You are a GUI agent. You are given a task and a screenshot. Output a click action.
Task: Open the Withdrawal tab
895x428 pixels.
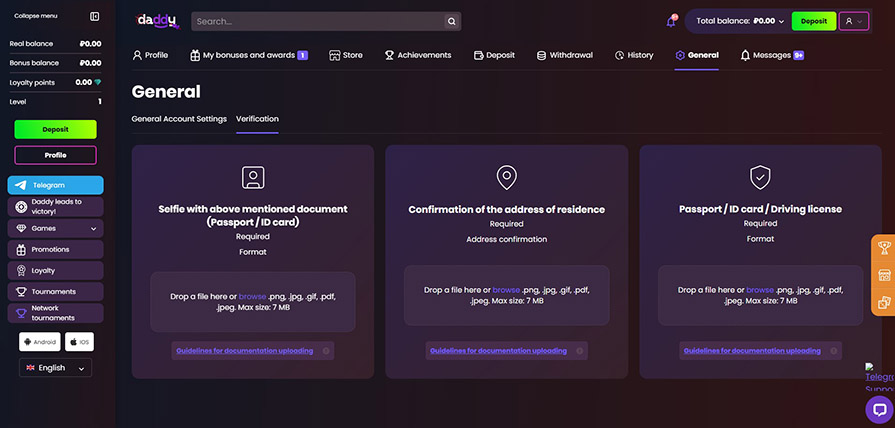click(564, 55)
